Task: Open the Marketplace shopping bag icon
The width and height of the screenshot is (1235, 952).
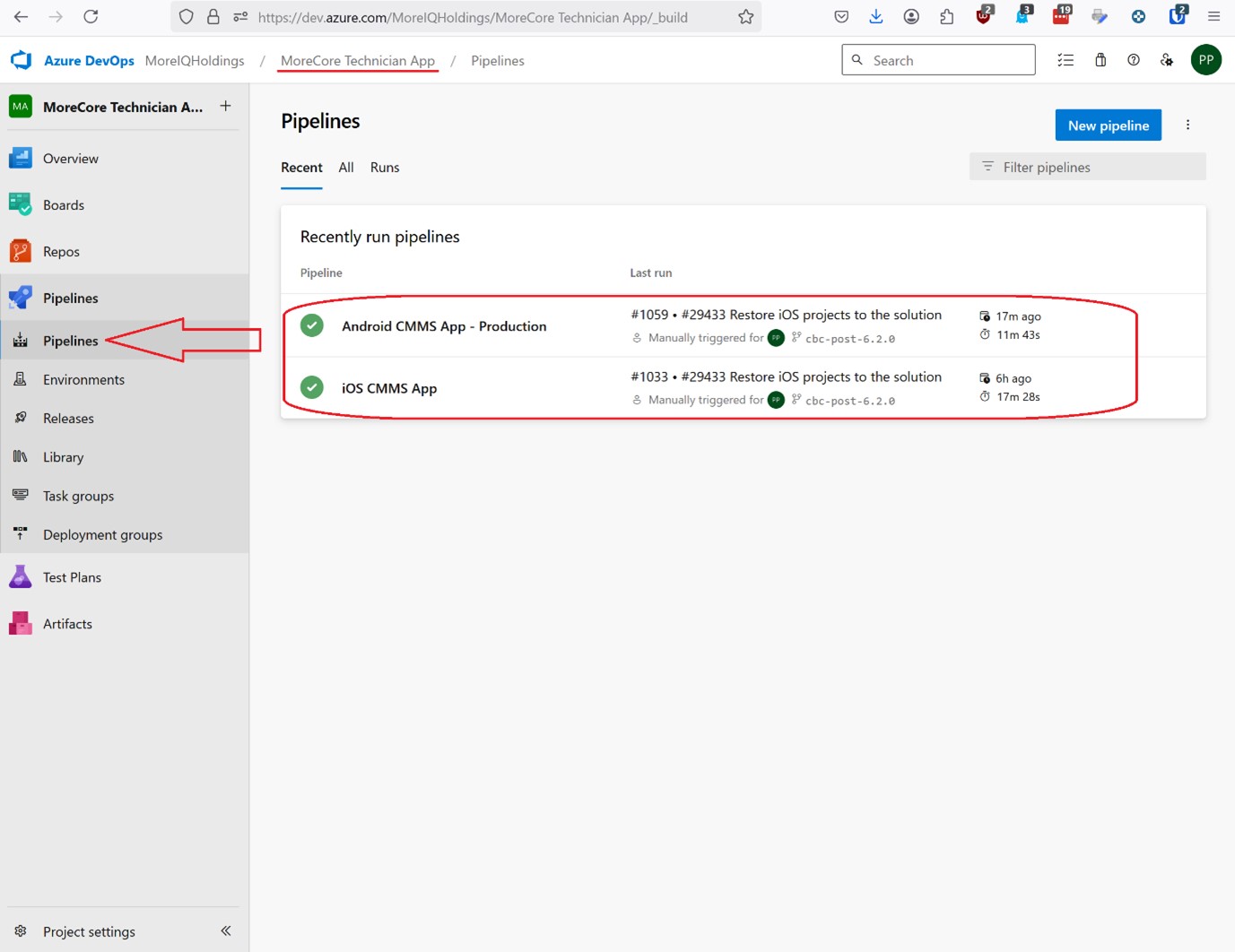Action: (1100, 60)
